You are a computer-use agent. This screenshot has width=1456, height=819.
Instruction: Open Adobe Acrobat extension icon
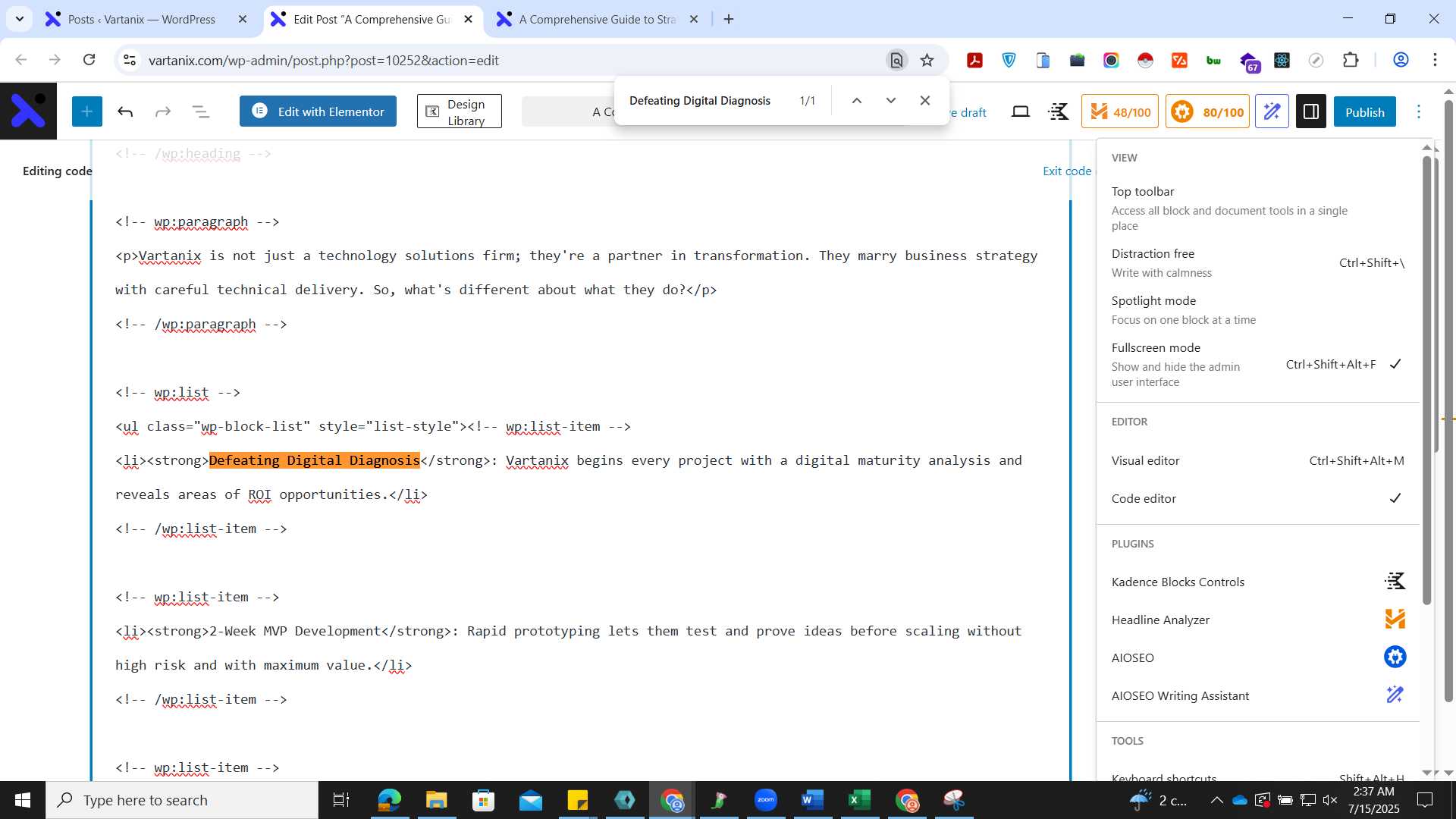[974, 60]
